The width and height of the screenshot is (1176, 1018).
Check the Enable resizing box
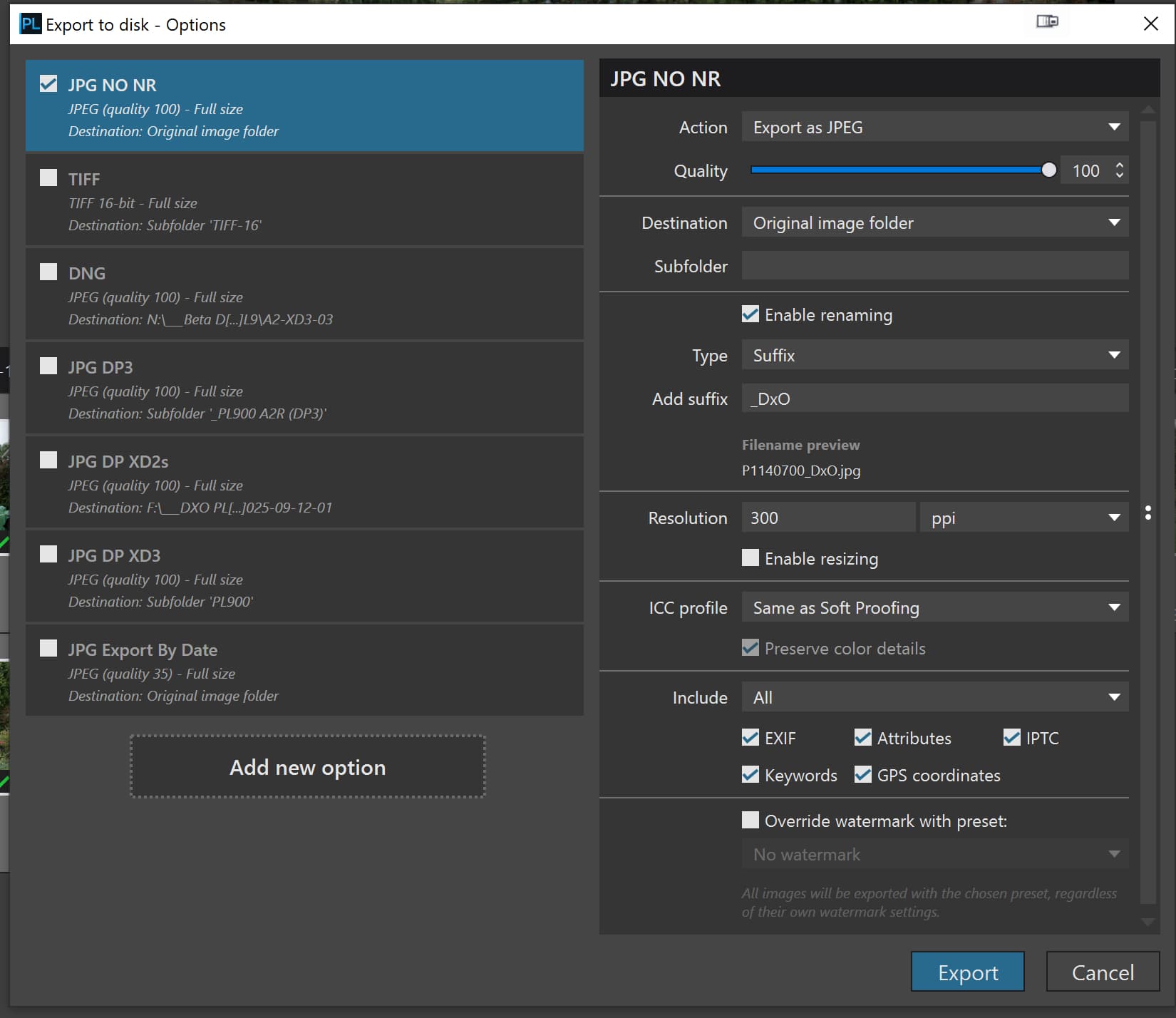[751, 558]
